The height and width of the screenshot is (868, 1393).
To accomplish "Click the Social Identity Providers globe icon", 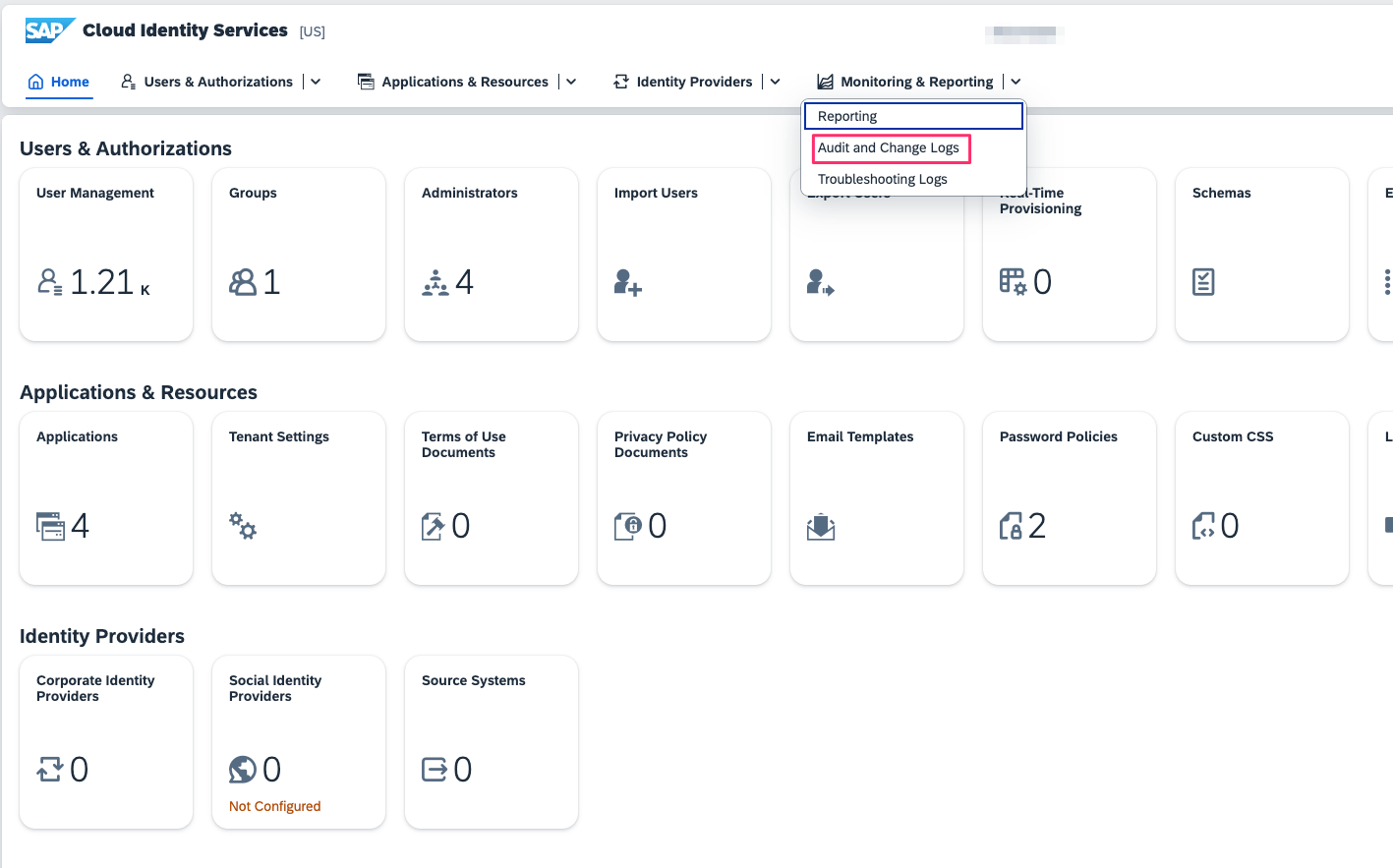I will 242,770.
